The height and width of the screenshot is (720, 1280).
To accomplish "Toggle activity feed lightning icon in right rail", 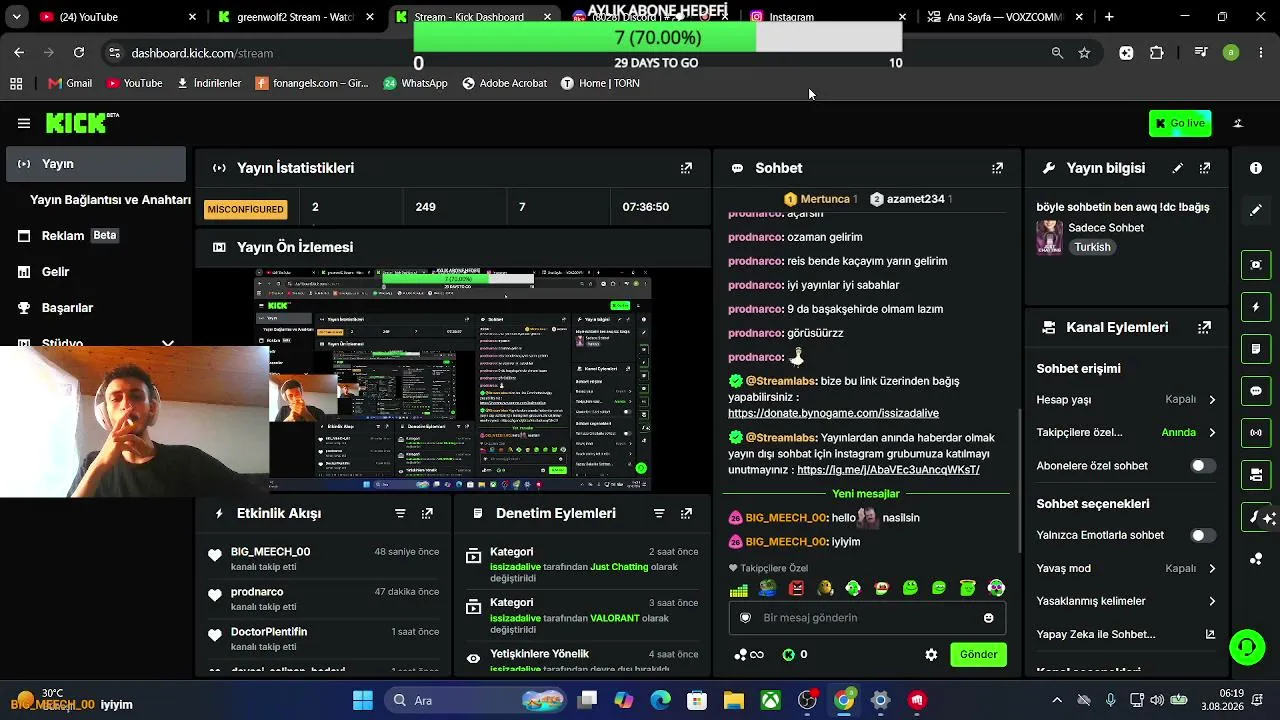I will coord(1256,307).
